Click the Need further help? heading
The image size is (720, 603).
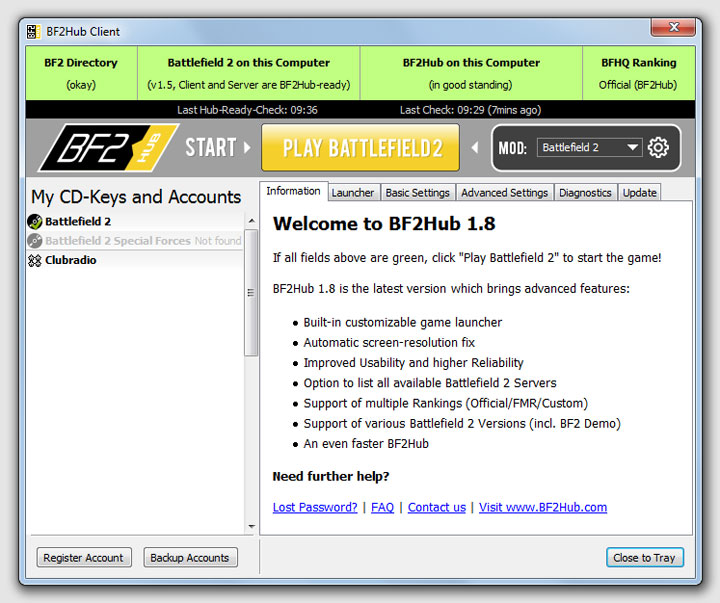(331, 476)
